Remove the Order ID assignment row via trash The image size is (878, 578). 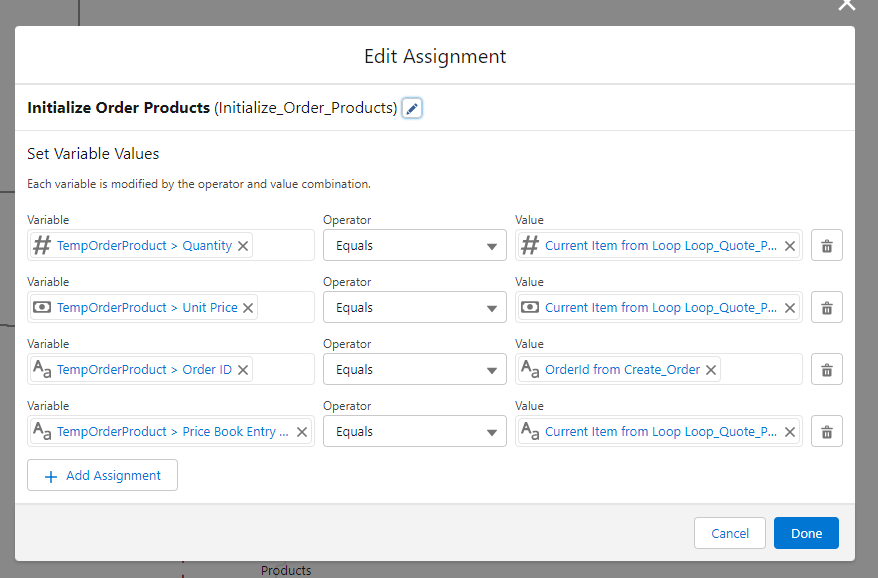826,370
